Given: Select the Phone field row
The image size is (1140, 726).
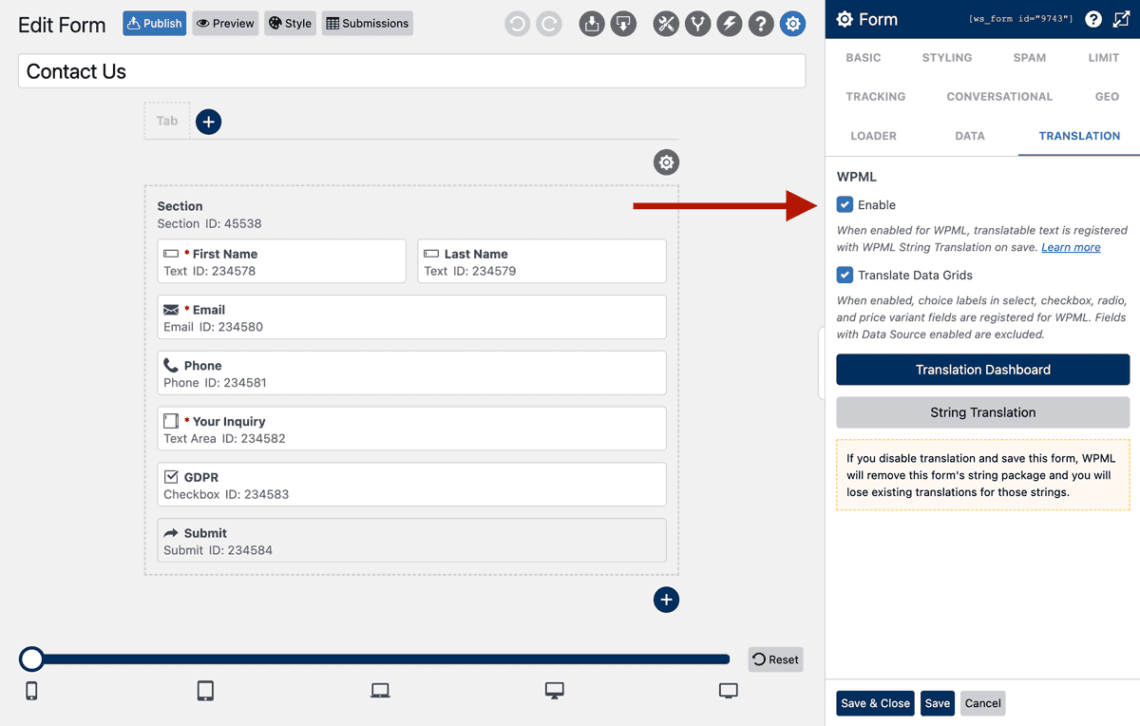Looking at the screenshot, I should point(412,374).
